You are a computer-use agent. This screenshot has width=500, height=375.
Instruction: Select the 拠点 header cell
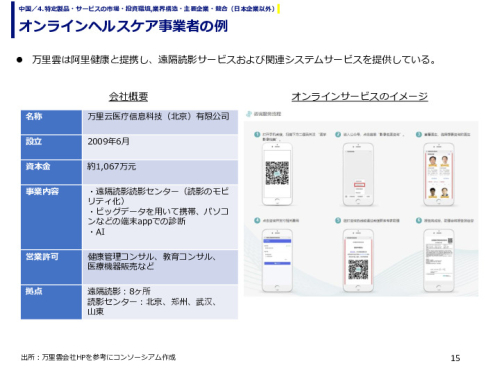point(51,302)
